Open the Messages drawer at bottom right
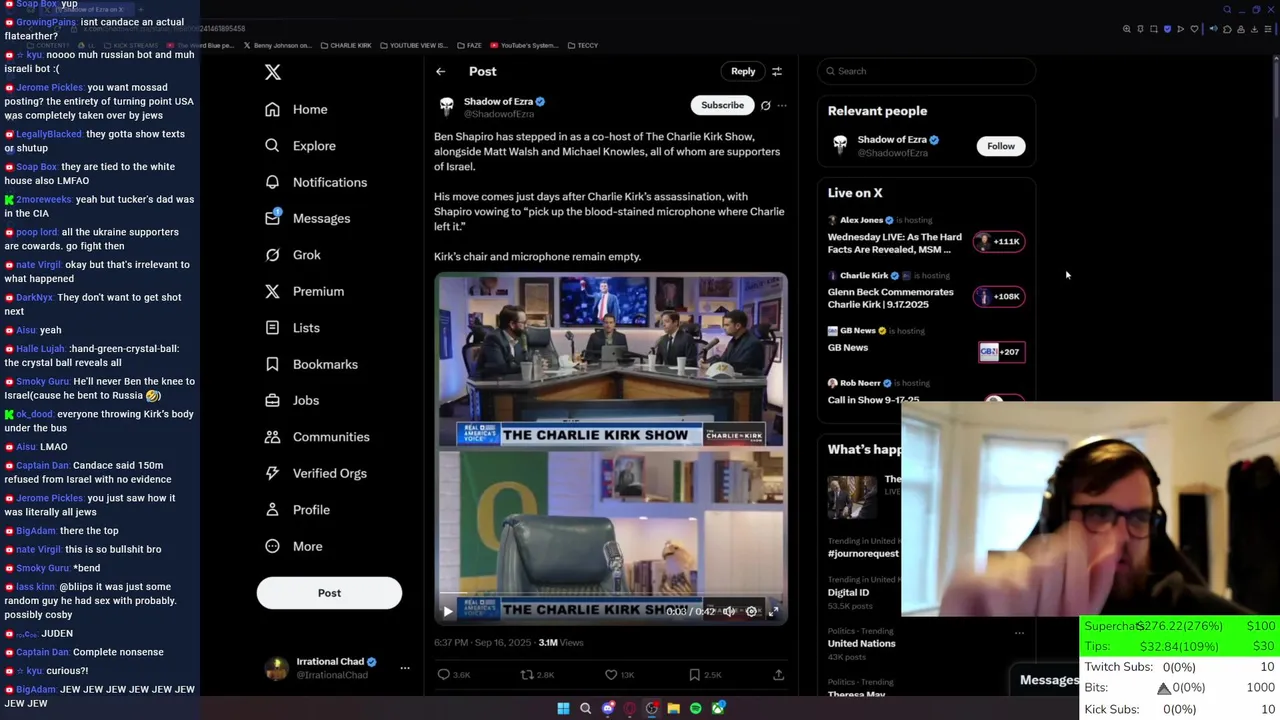1280x720 pixels. [1047, 680]
